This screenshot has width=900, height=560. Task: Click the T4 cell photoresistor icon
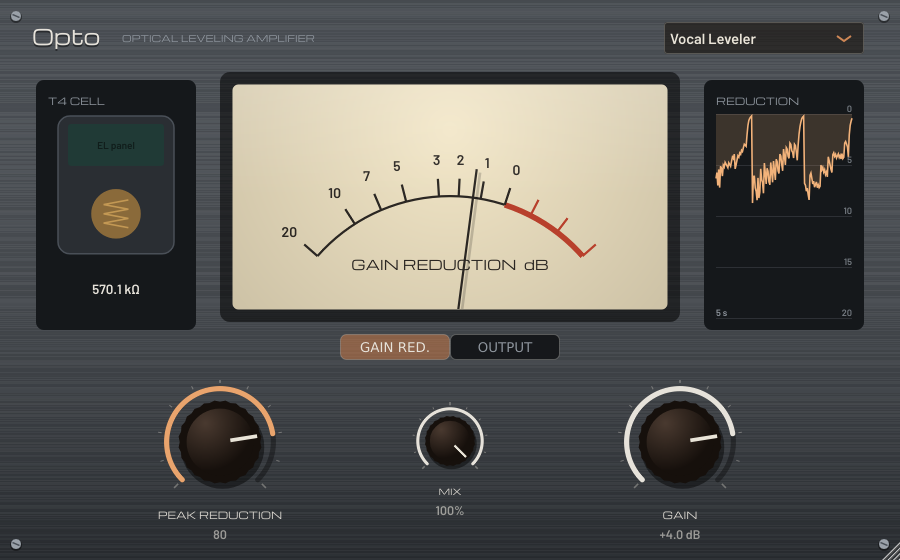point(116,213)
